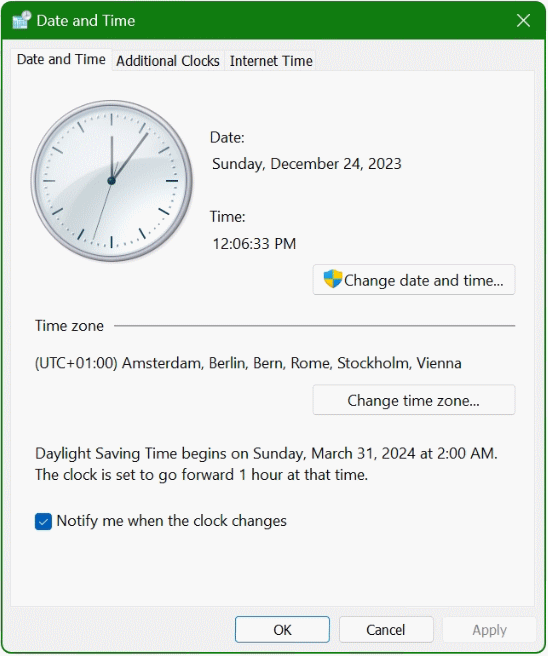Viewport: 548px width, 656px height.
Task: Confirm with the OK button
Action: pos(282,629)
